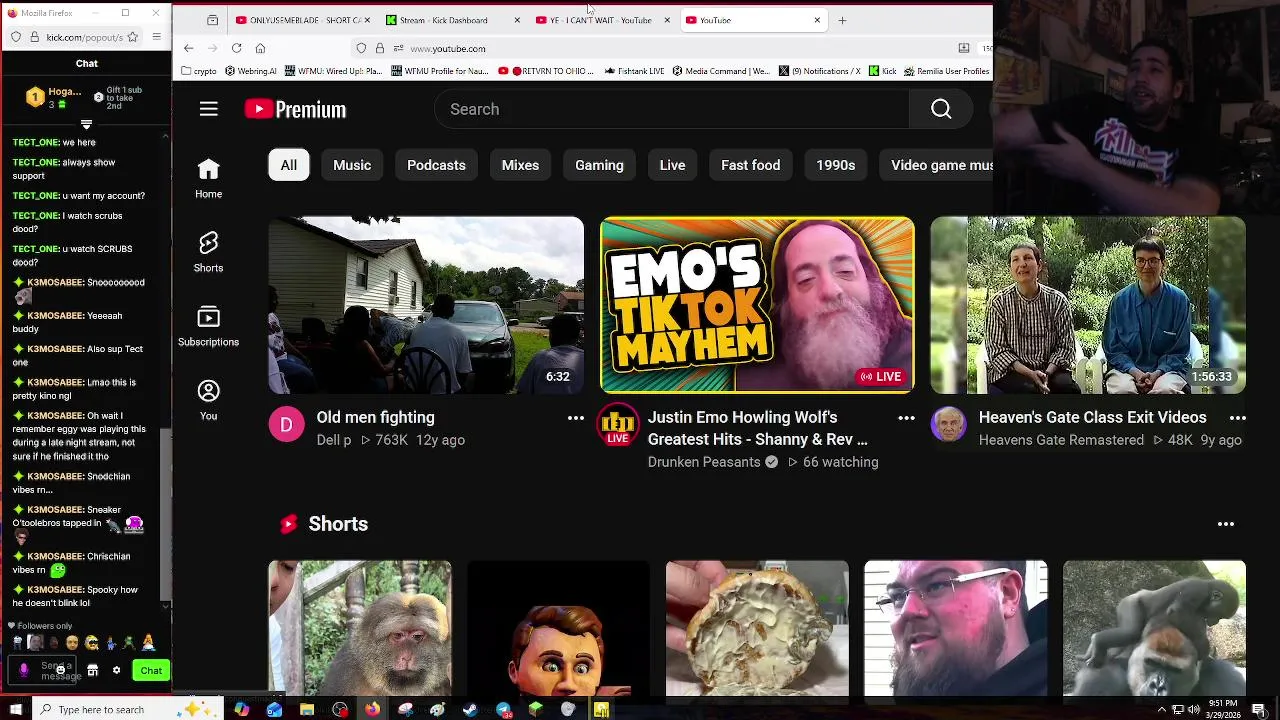Open the You section in sidebar
Viewport: 1280px width, 720px height.
tap(208, 400)
